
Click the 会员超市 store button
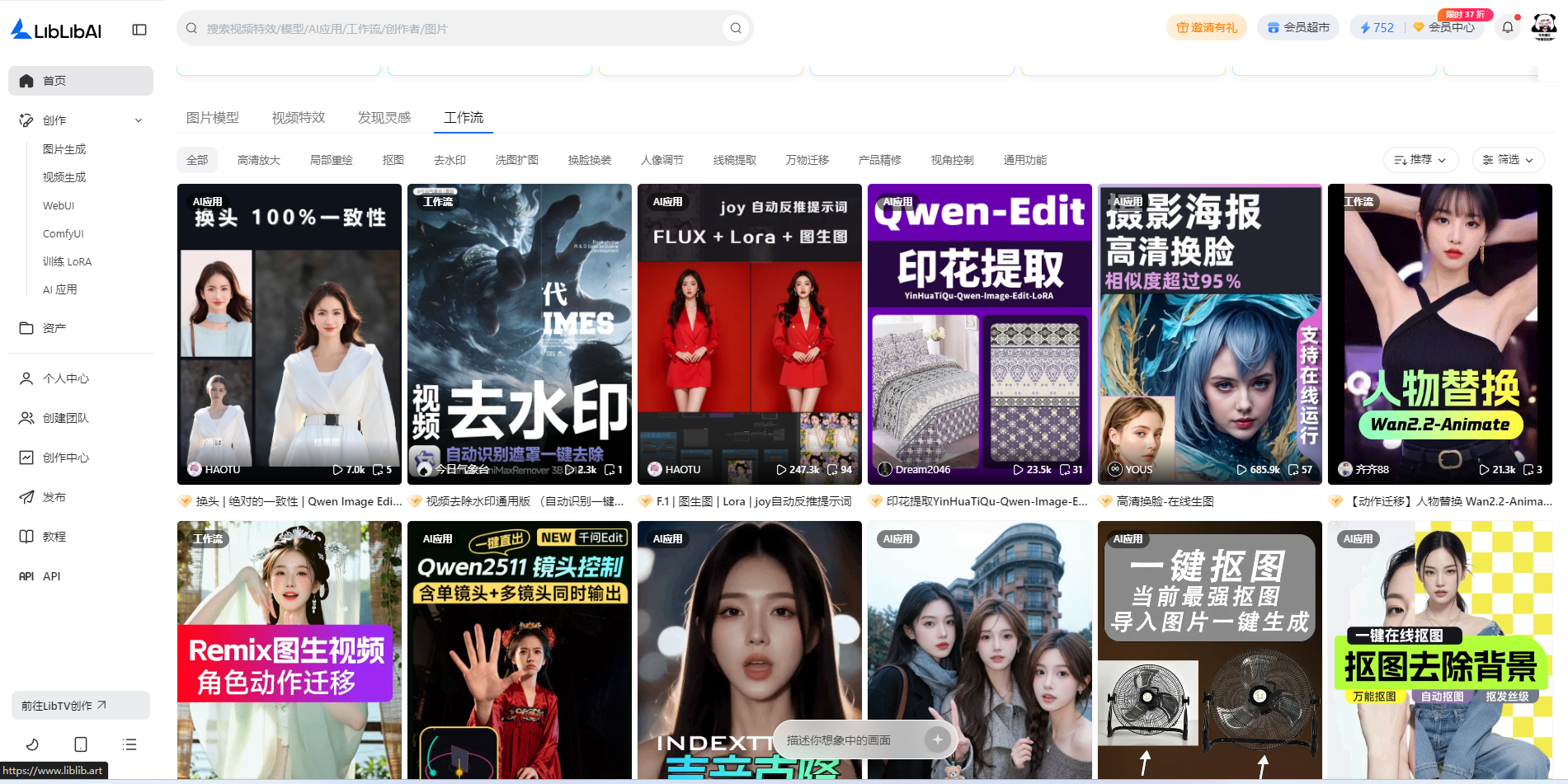(1299, 27)
